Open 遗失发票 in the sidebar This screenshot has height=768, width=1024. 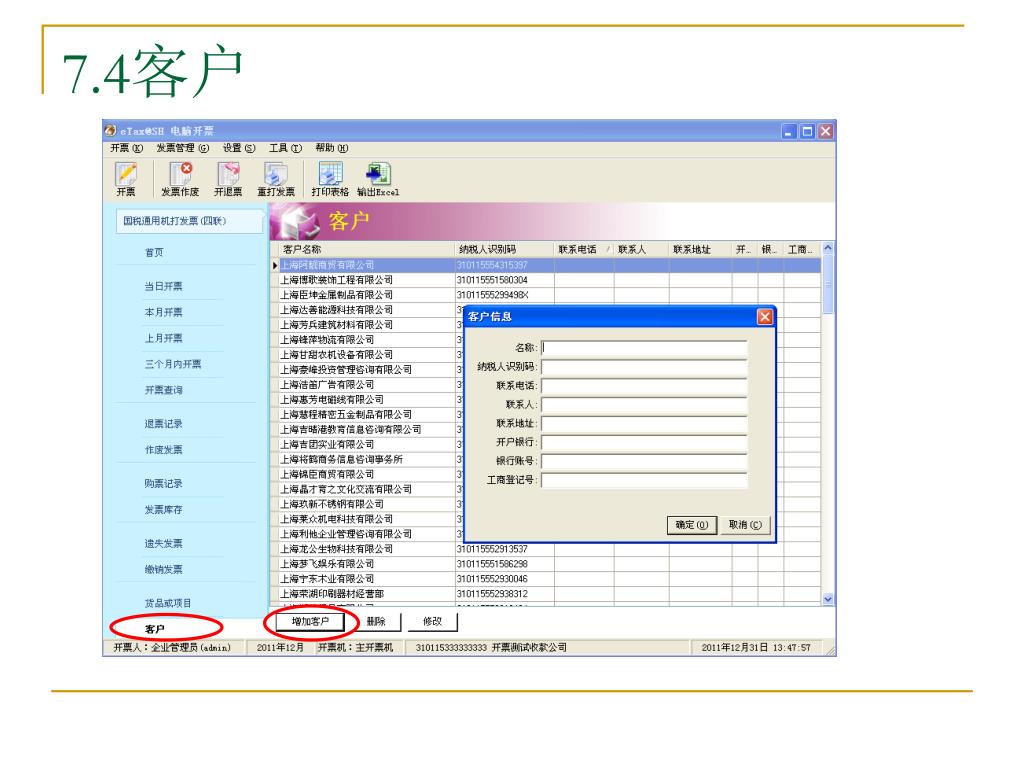pyautogui.click(x=163, y=543)
